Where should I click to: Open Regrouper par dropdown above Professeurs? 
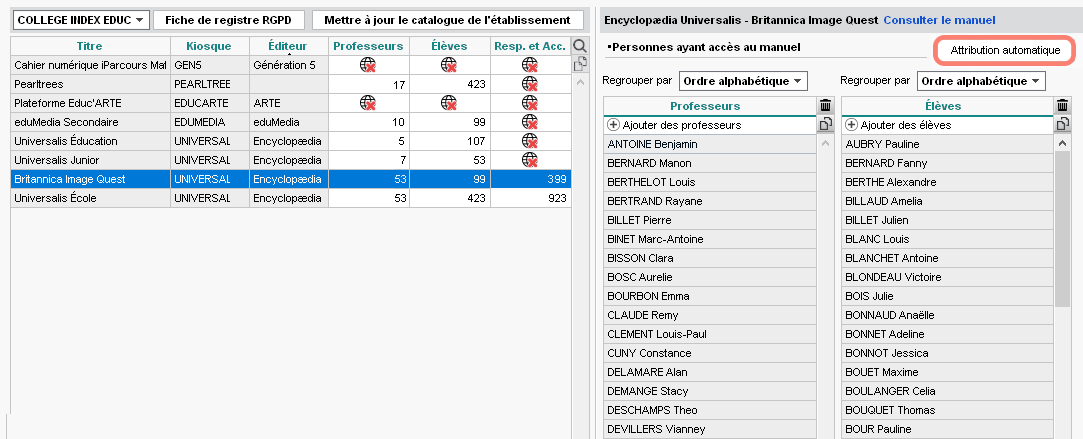pos(743,81)
